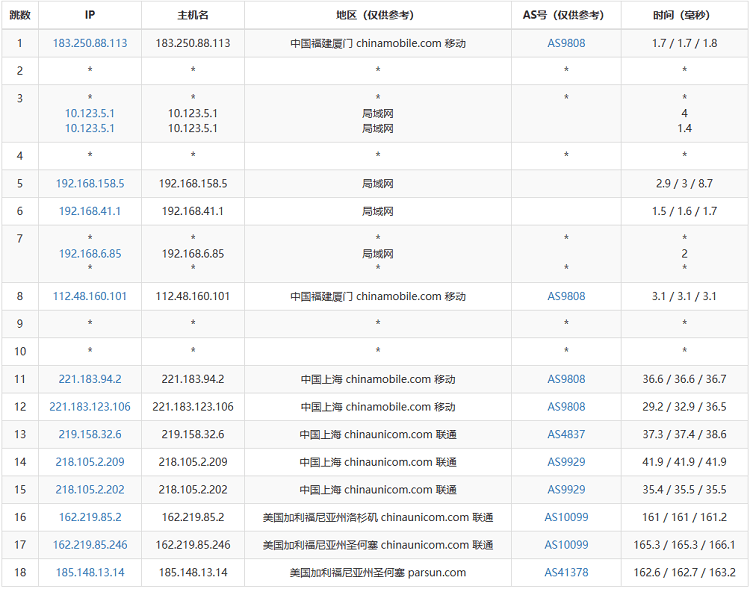The width and height of the screenshot is (750, 589).
Task: Select time cell 35.4 / 35.5 / 35.5
Action: pos(684,489)
